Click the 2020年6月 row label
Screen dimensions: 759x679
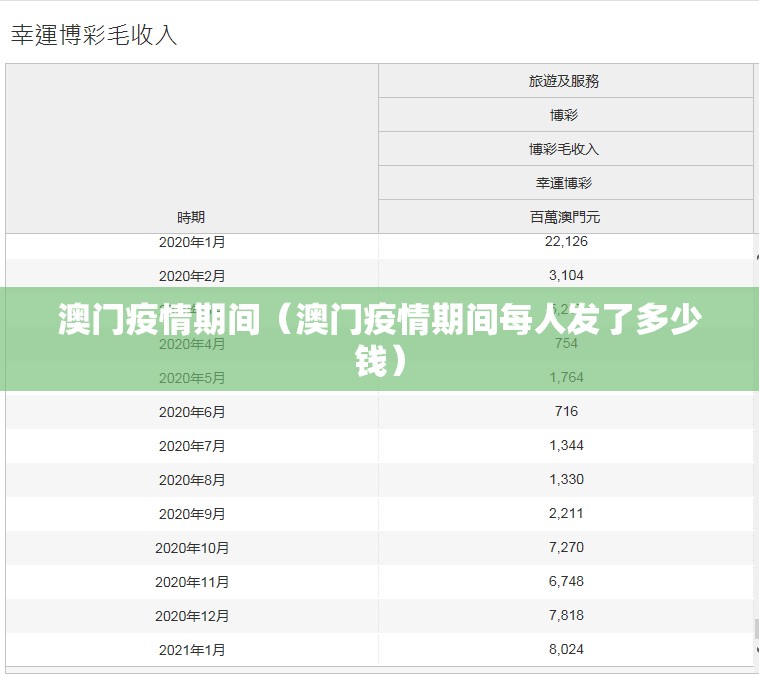pyautogui.click(x=192, y=412)
